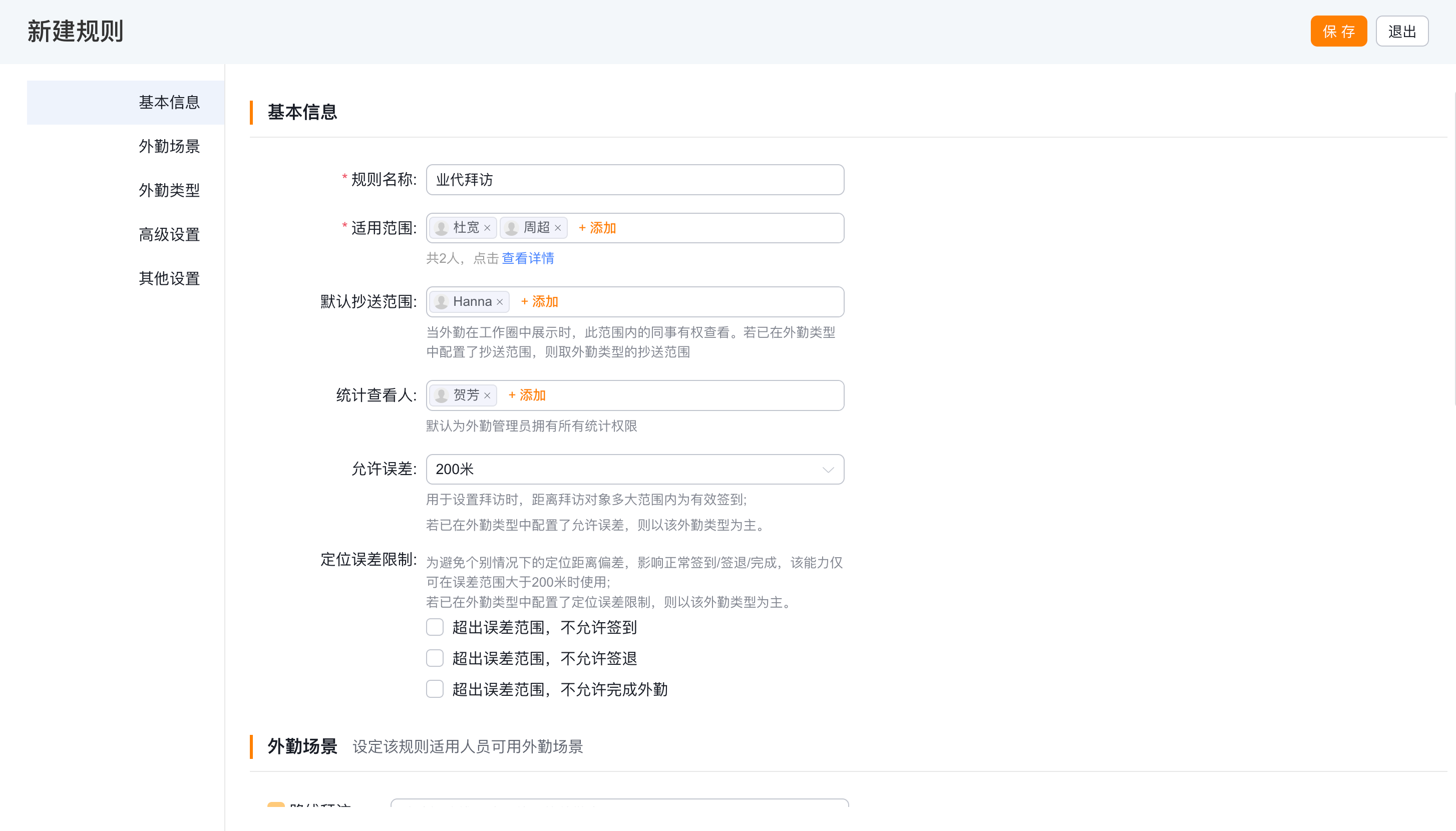Click 贺芳 avatar icon
Screen dimensions: 1456x831
pos(441,395)
